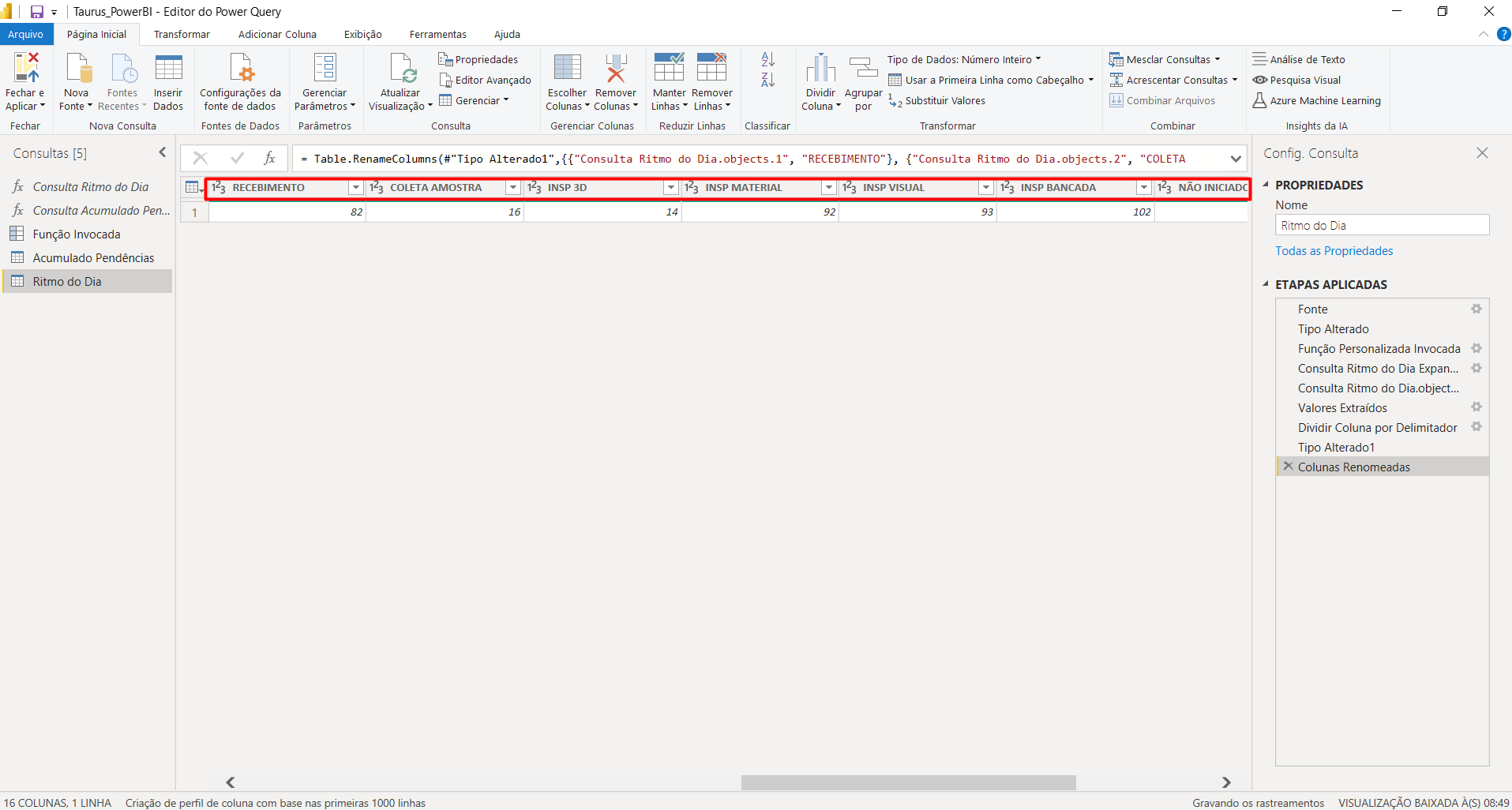
Task: Click the fx formula icon in formula bar
Action: point(269,158)
